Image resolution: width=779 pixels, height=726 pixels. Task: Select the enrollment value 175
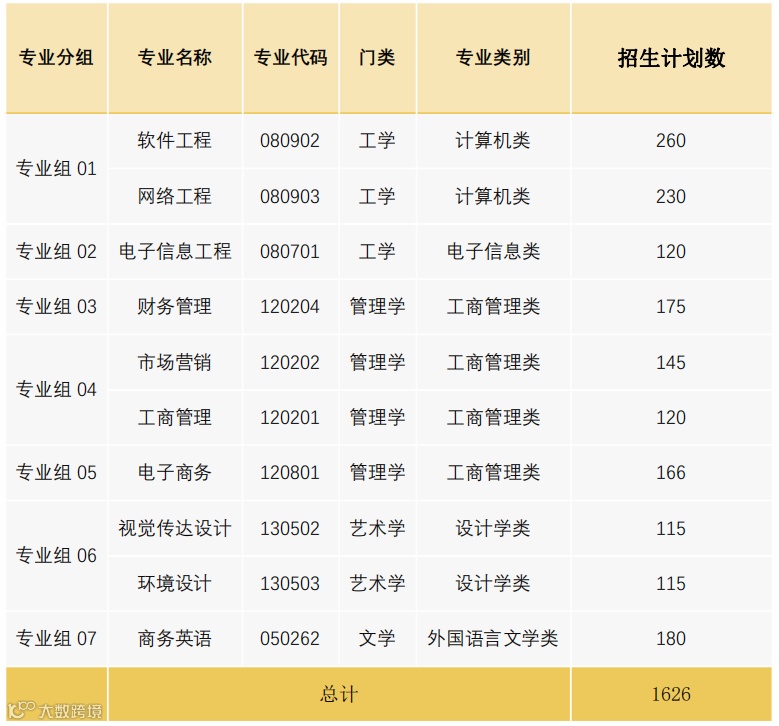671,307
